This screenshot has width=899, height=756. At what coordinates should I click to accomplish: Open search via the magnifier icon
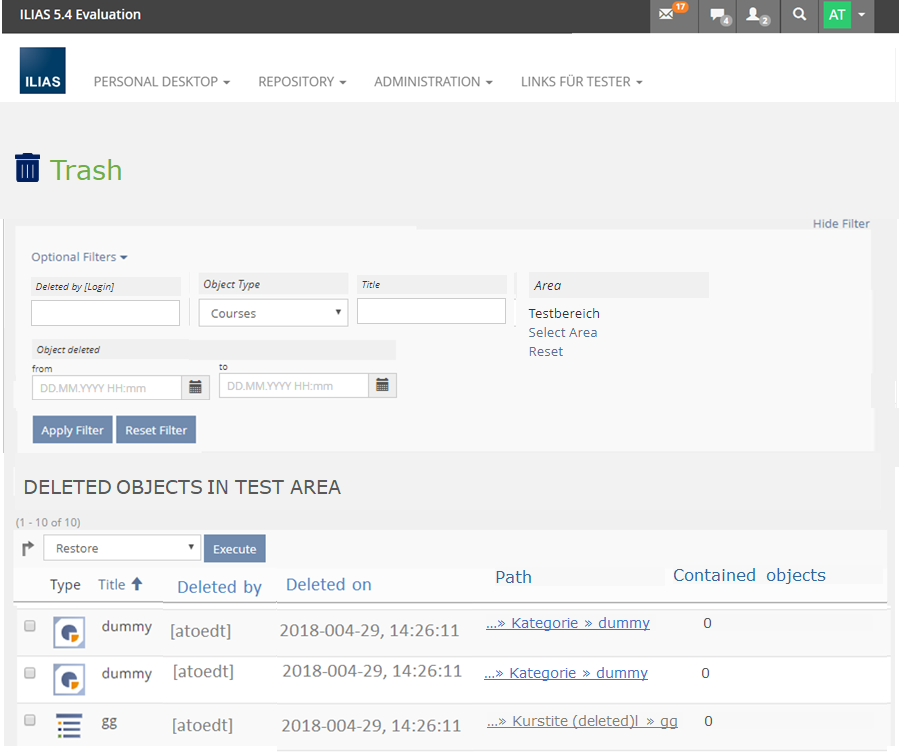pos(798,15)
